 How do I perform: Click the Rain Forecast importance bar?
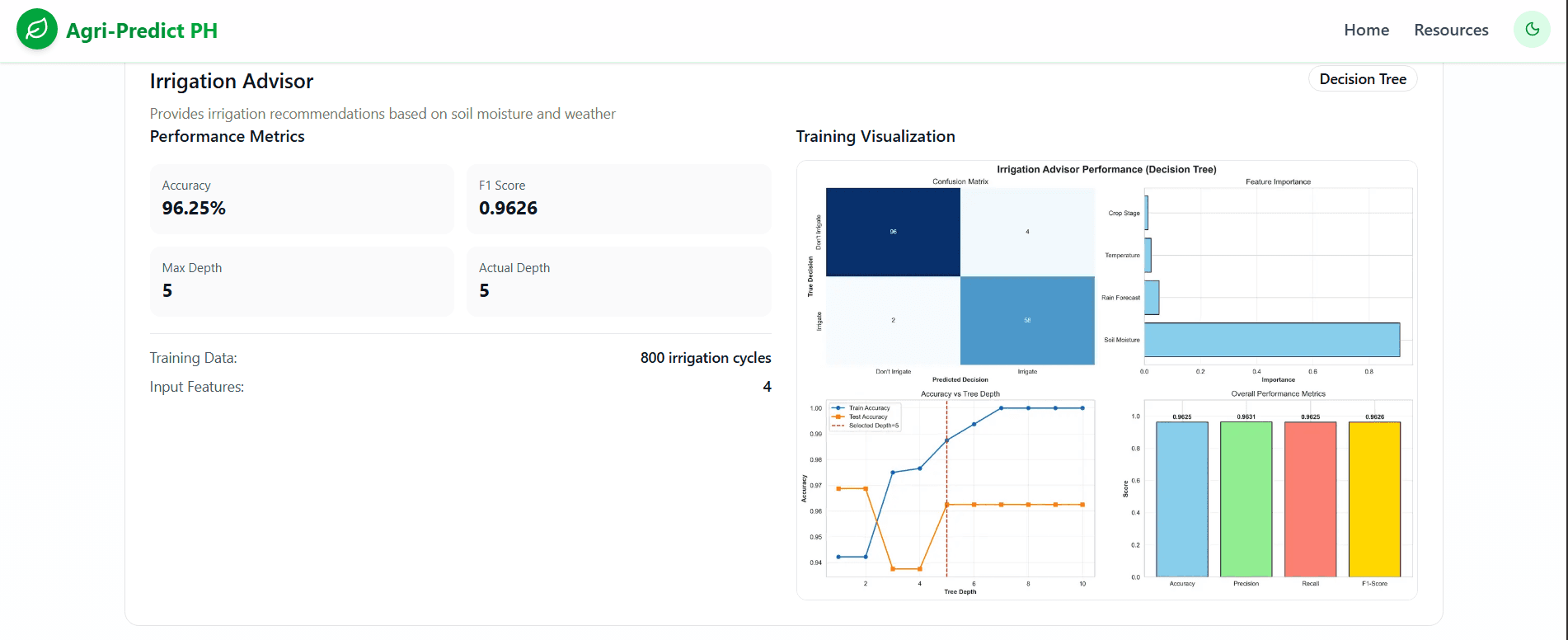click(1152, 298)
